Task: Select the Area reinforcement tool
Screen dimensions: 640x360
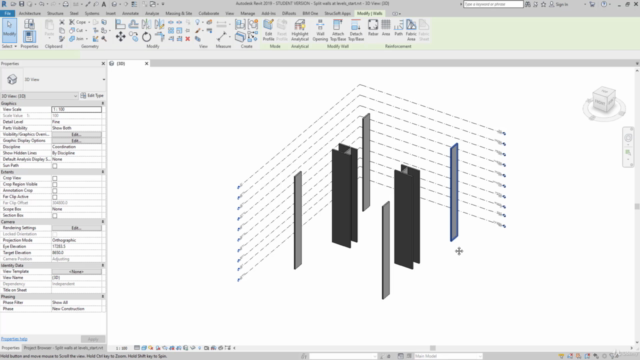Action: [386, 27]
